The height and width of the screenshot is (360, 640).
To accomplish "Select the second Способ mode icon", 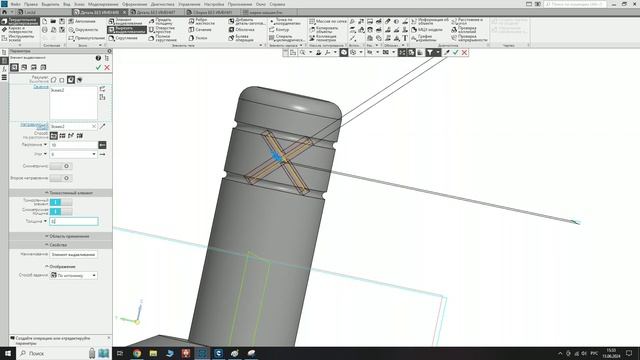I will click(62, 136).
